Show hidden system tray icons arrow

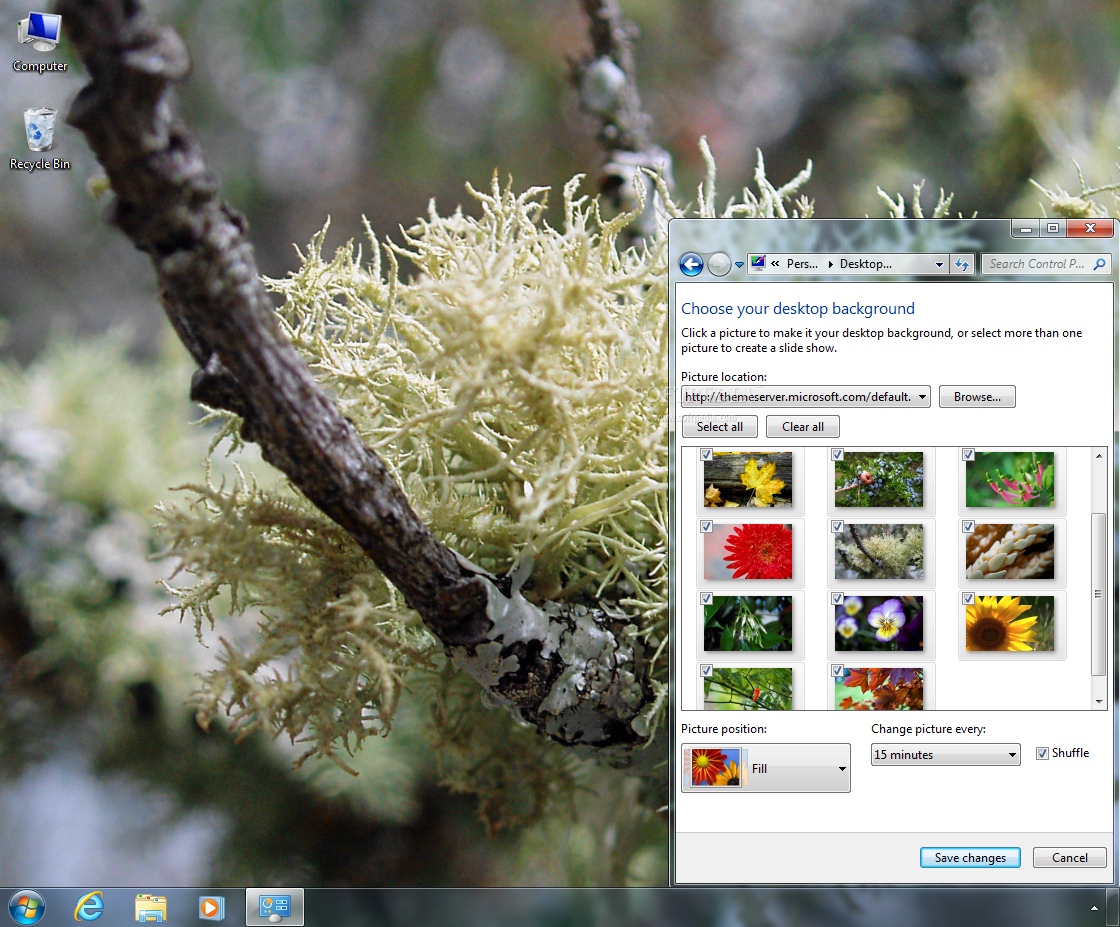[1094, 908]
